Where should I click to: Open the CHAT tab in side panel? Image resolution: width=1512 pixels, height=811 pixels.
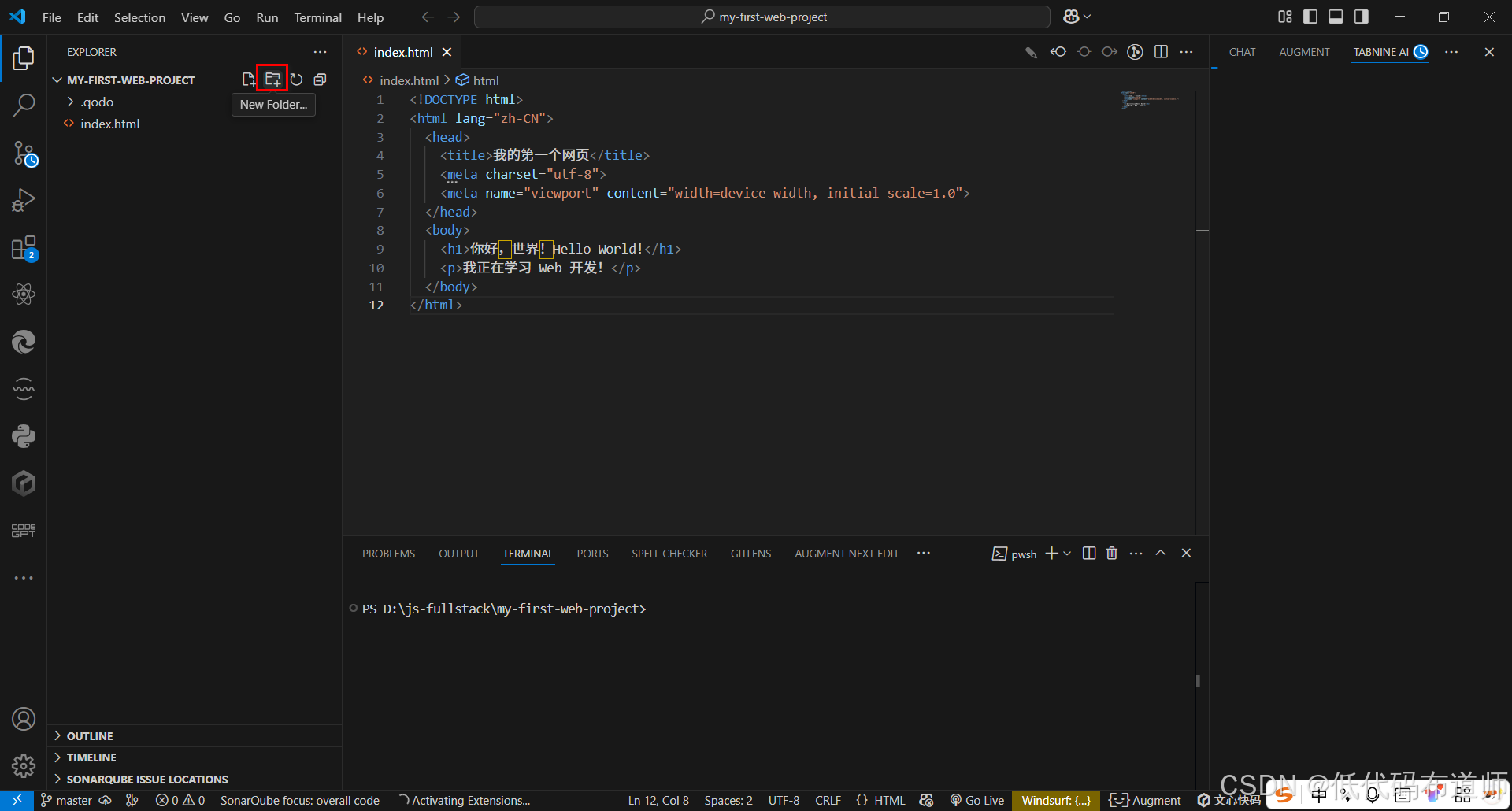(1243, 52)
